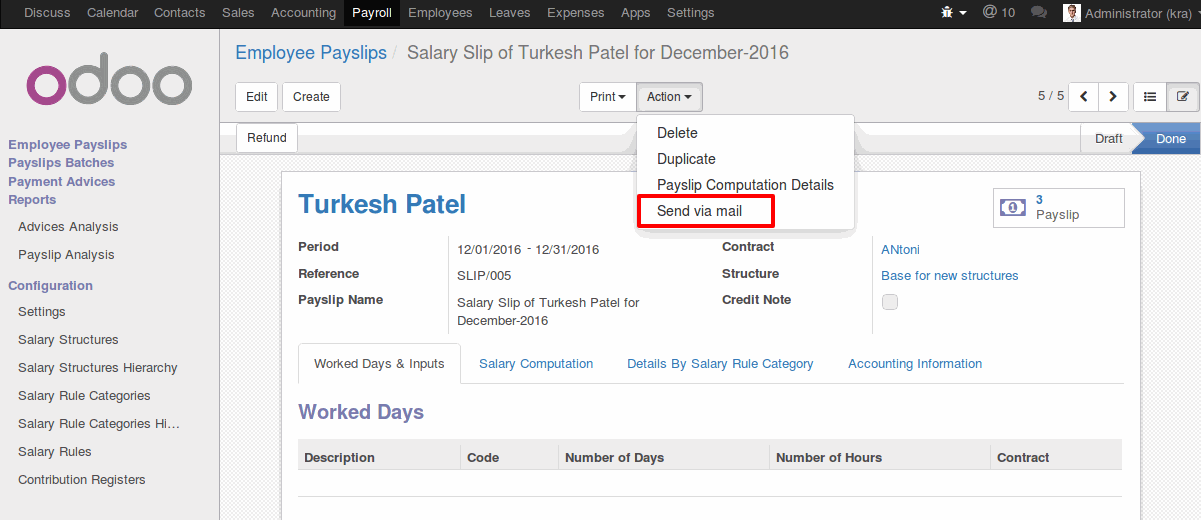Open the Leaves top menu
This screenshot has width=1201, height=520.
(510, 13)
